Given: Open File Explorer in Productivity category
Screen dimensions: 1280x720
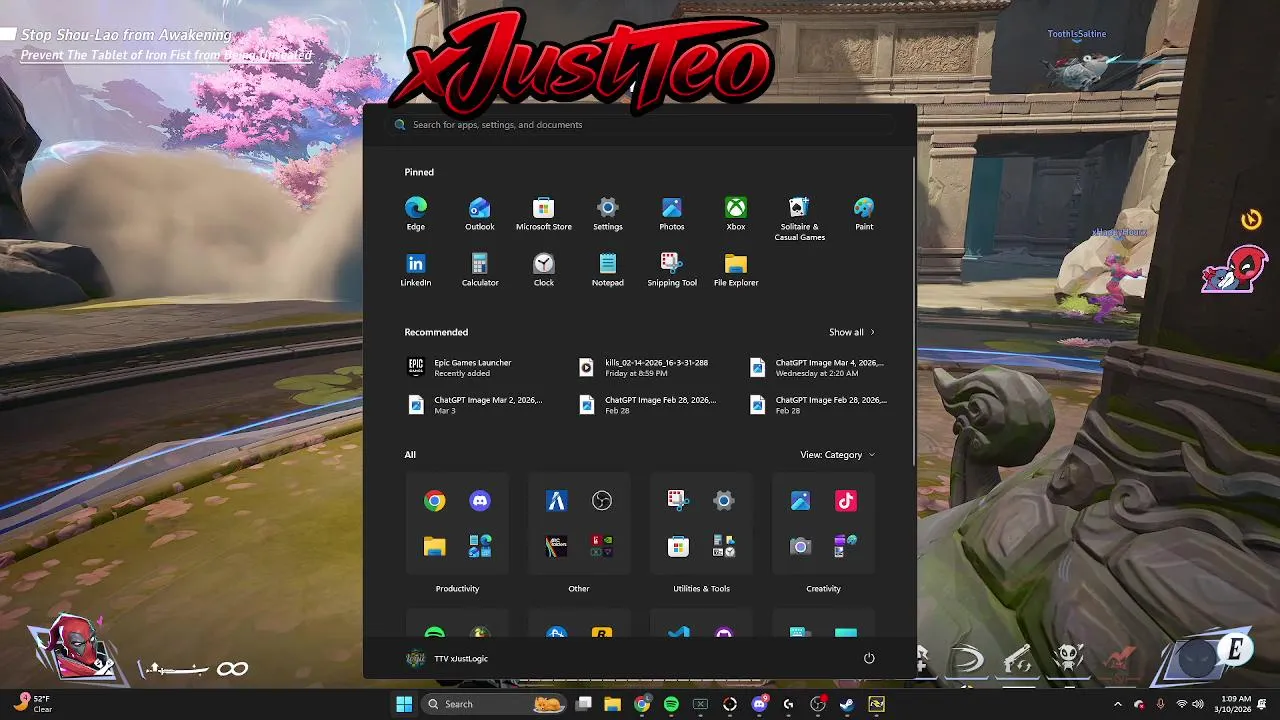Looking at the screenshot, I should 434,546.
